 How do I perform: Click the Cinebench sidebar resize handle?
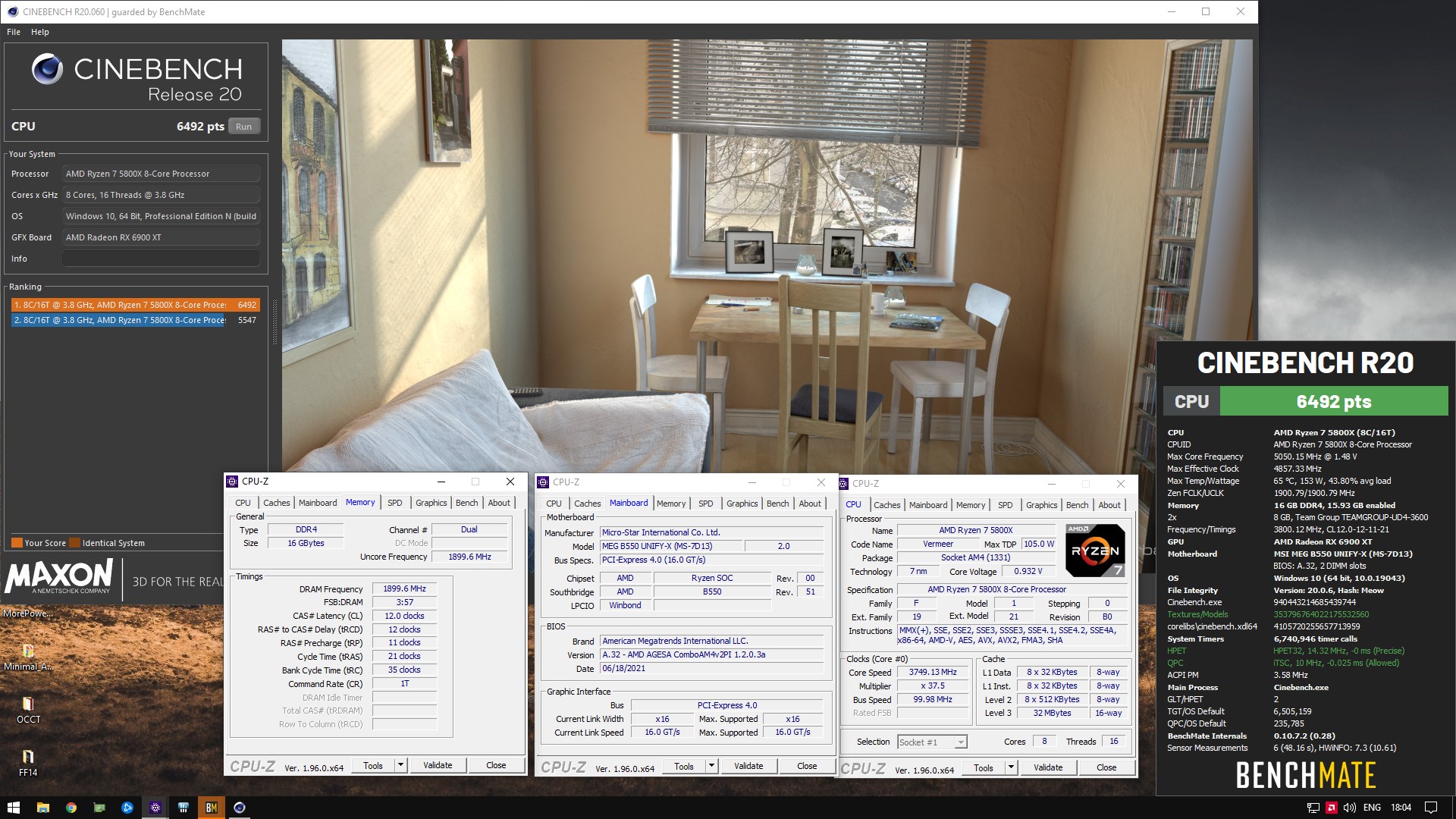click(x=275, y=322)
